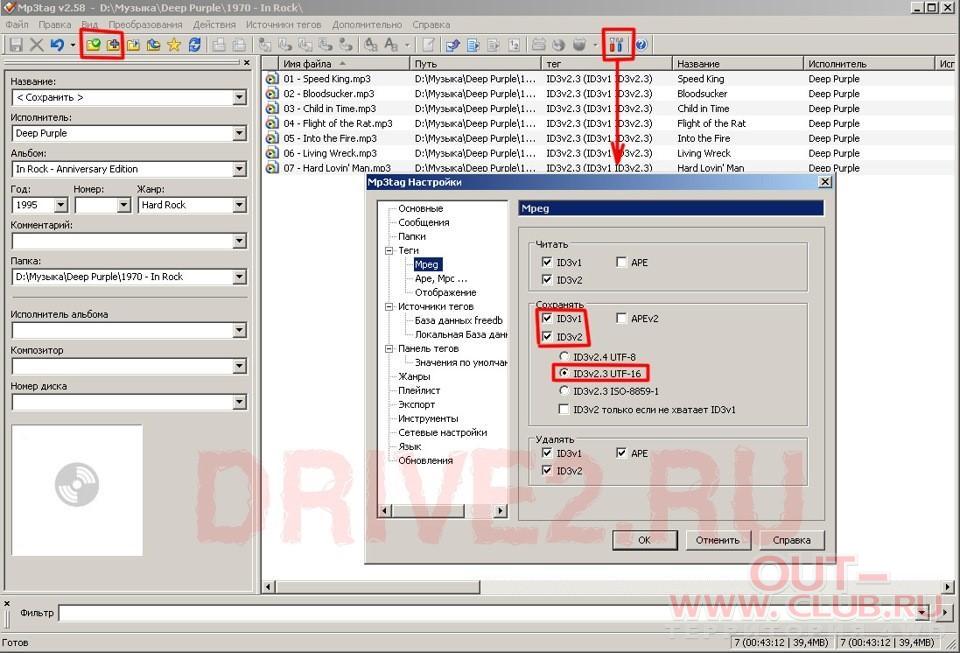Select the ID3v2.4 UTF-8 radio button
Viewport: 960px width, 653px height.
point(564,356)
